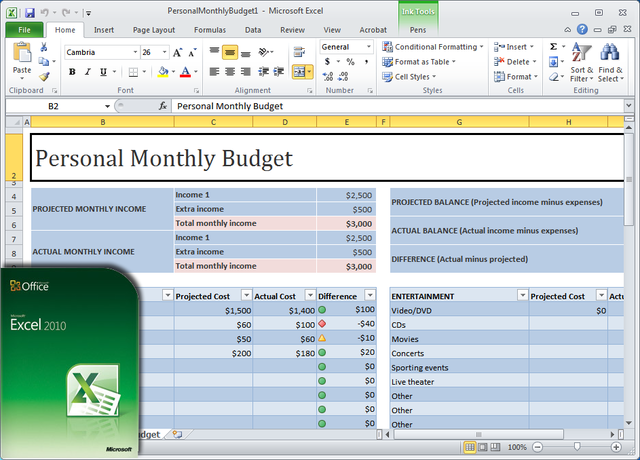Click Increase Decimal icon

pos(328,76)
